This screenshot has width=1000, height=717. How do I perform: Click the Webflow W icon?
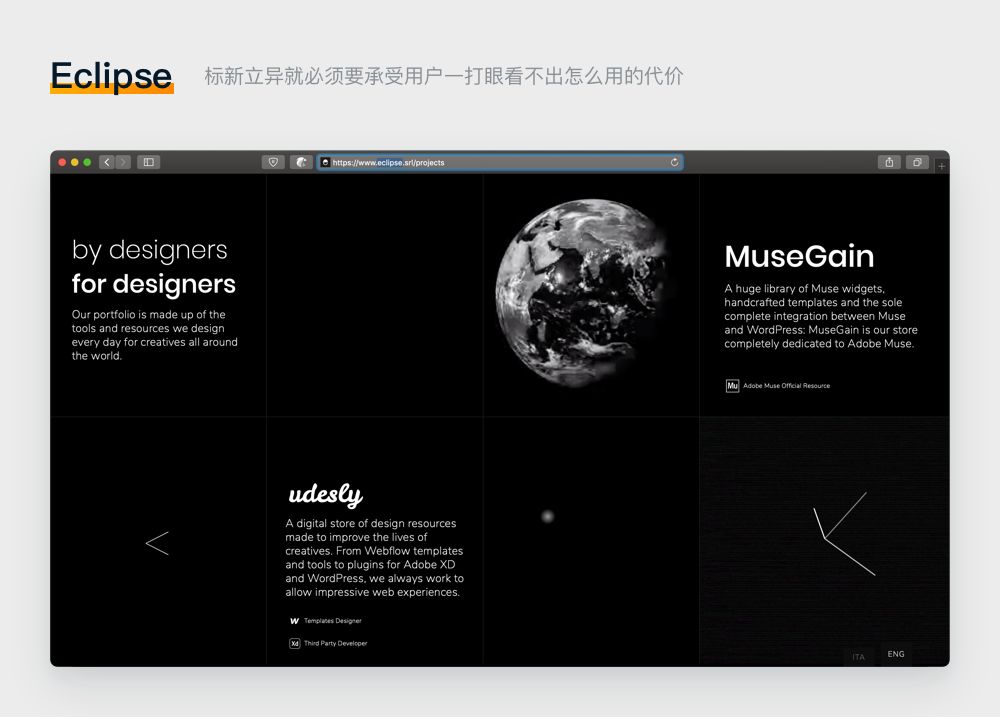(x=295, y=621)
